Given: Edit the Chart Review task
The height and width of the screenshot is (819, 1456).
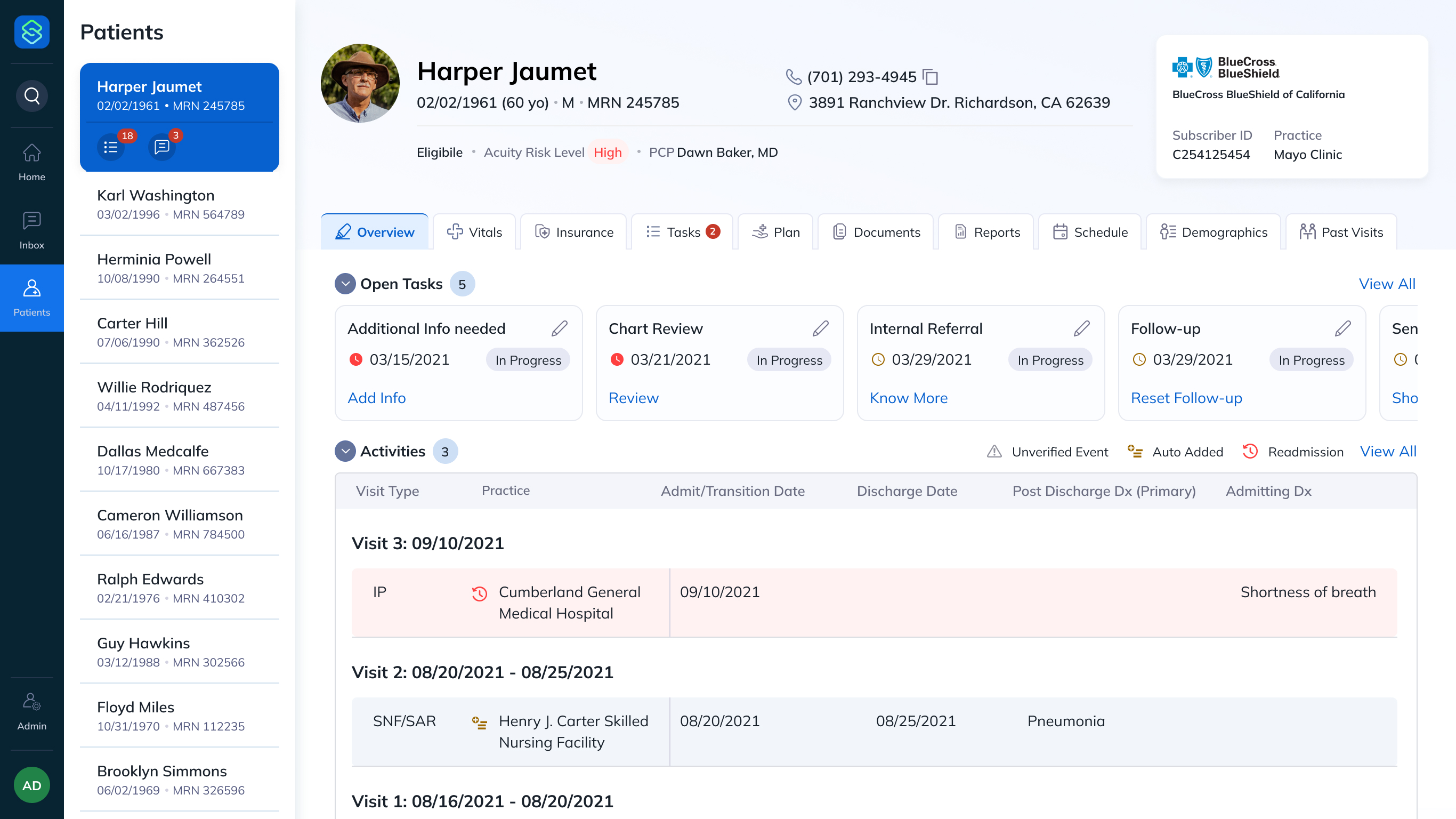Looking at the screenshot, I should [x=820, y=328].
